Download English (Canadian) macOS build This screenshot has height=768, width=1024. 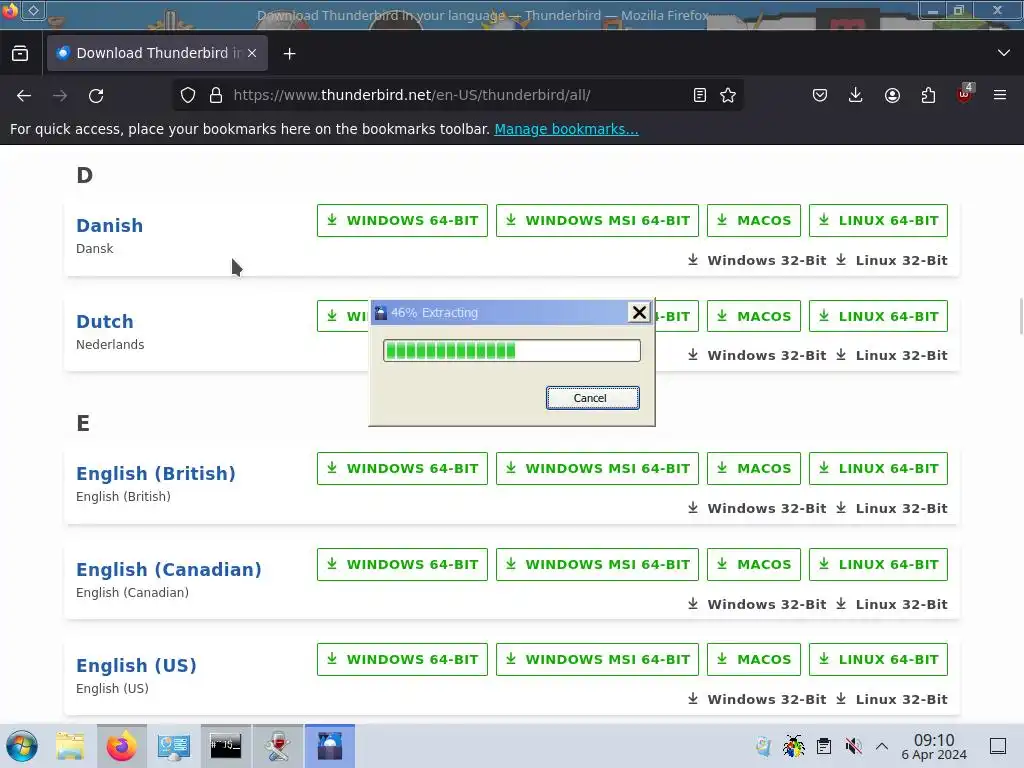click(x=754, y=565)
